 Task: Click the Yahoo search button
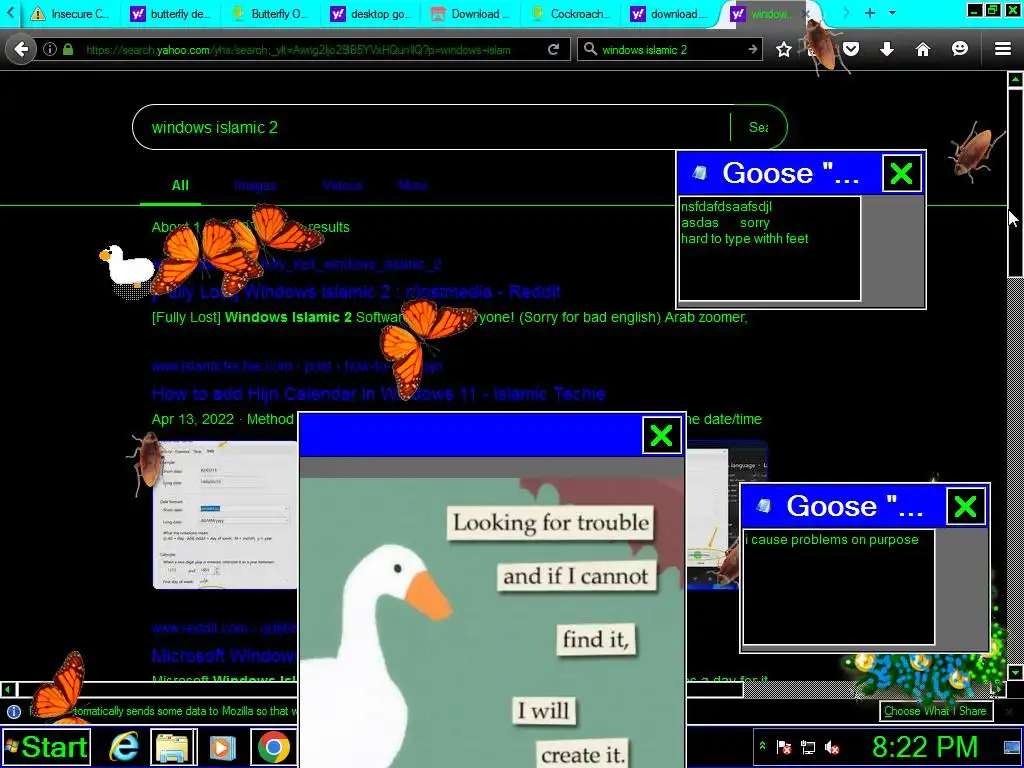[758, 127]
